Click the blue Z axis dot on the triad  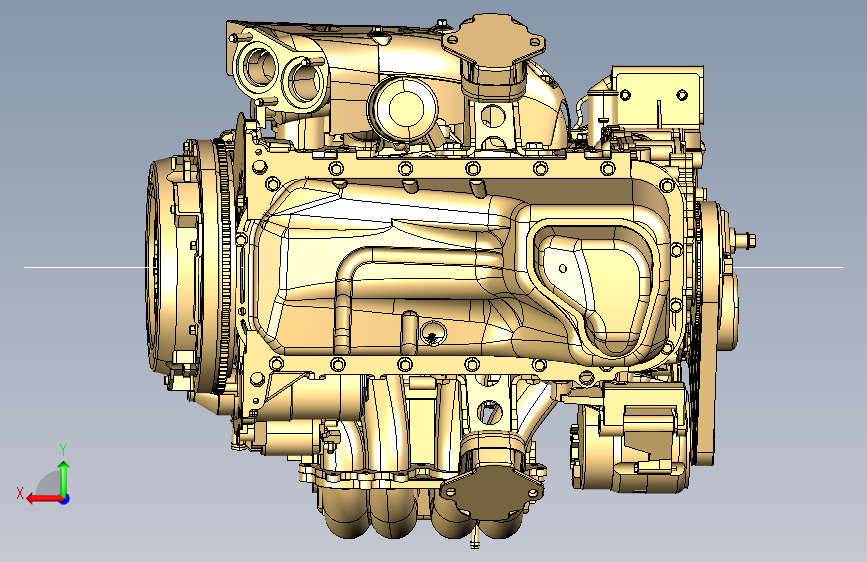coord(65,499)
